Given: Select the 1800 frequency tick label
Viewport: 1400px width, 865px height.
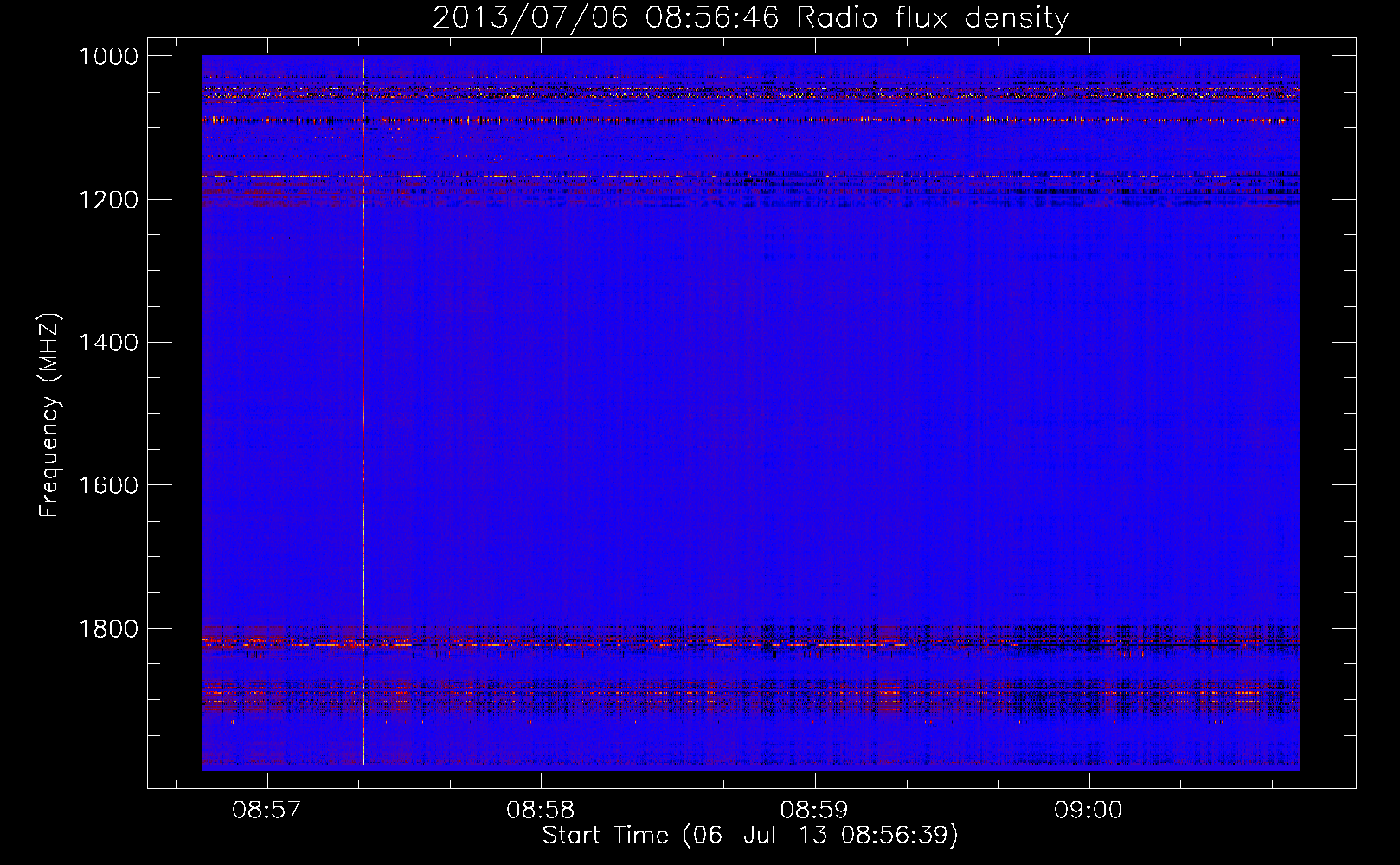Looking at the screenshot, I should (x=108, y=629).
